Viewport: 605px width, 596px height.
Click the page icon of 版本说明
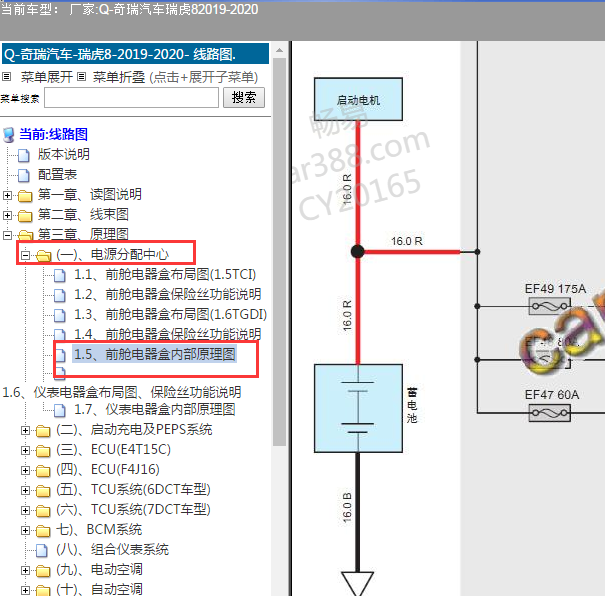click(24, 155)
